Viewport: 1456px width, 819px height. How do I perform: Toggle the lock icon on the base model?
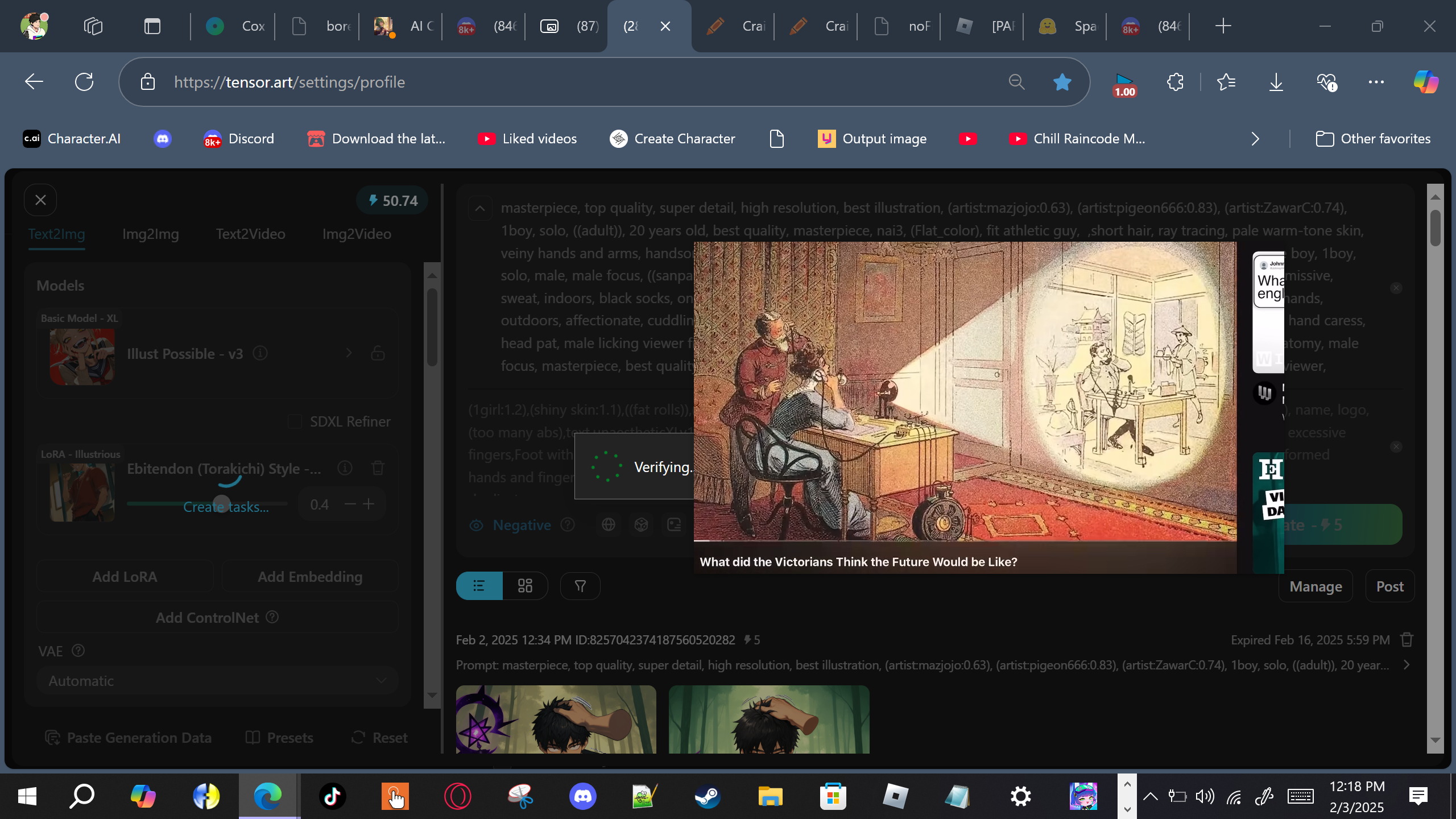point(378,354)
